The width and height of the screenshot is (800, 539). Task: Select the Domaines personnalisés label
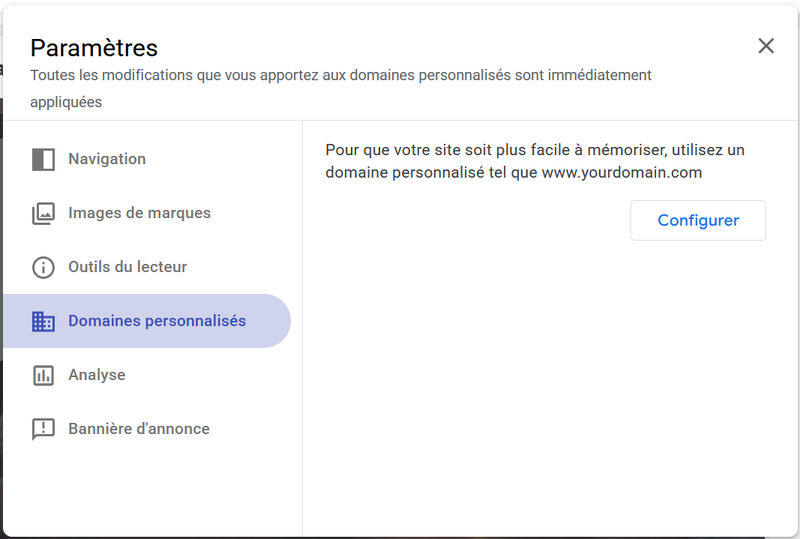click(x=157, y=321)
